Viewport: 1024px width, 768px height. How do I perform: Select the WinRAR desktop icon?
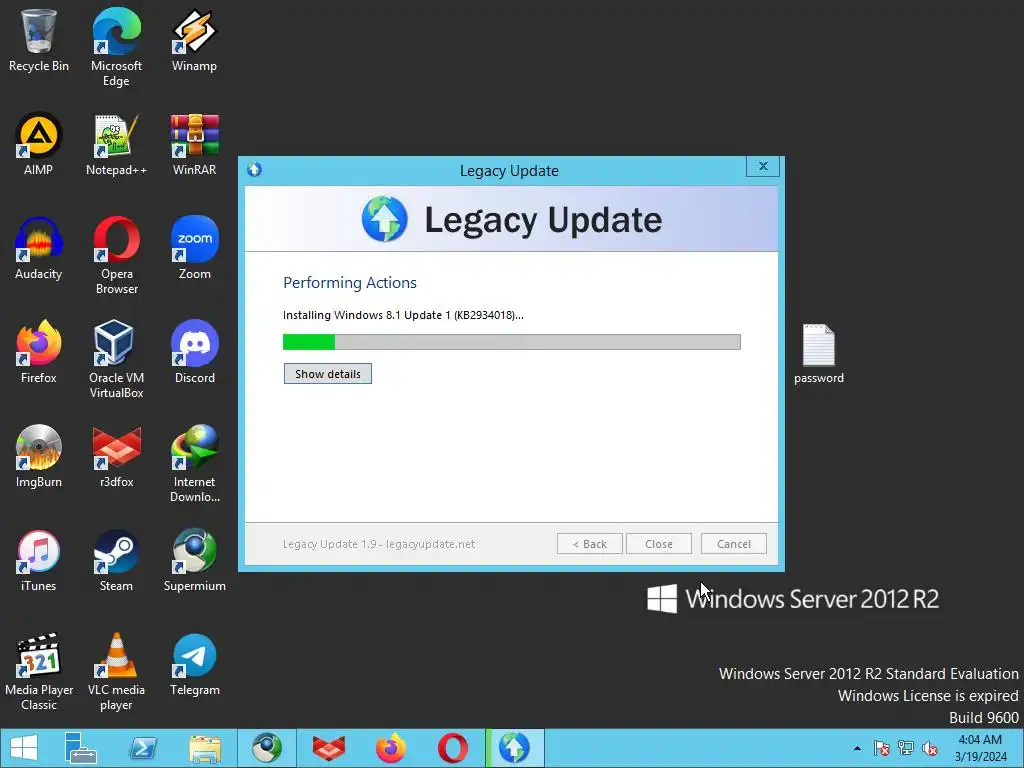click(195, 144)
